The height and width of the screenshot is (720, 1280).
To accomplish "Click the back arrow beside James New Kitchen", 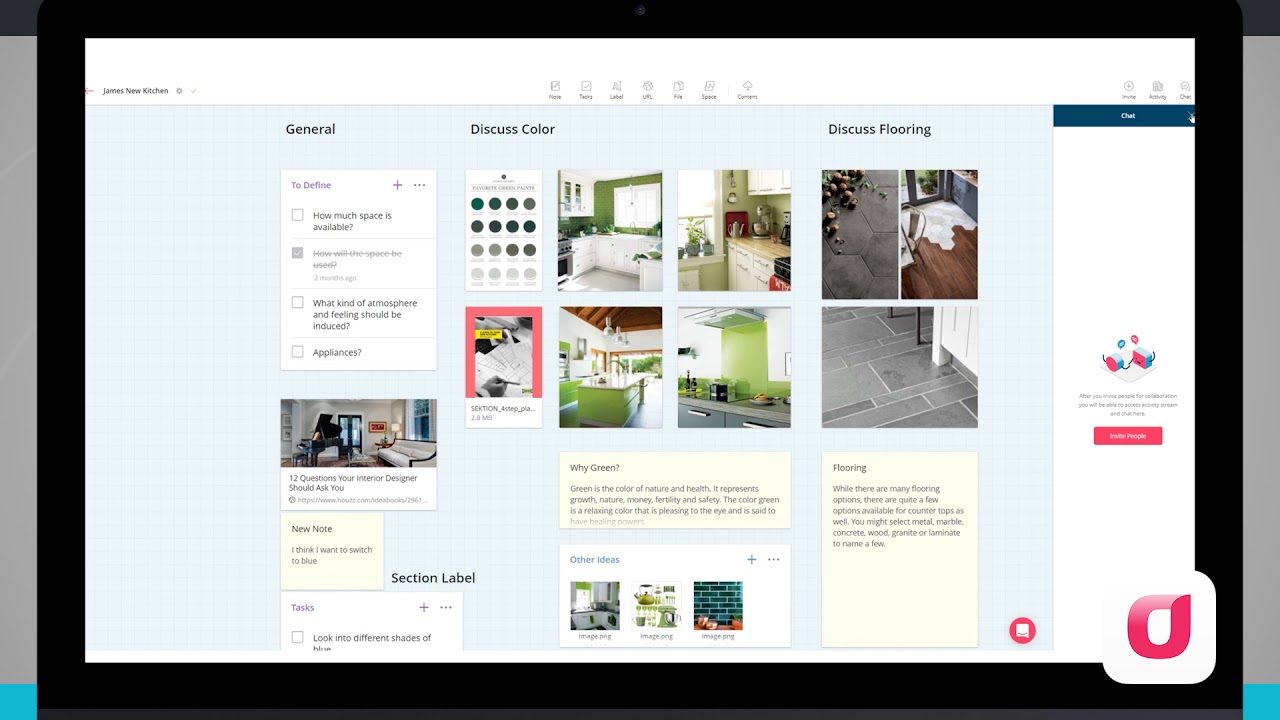I will 89,91.
